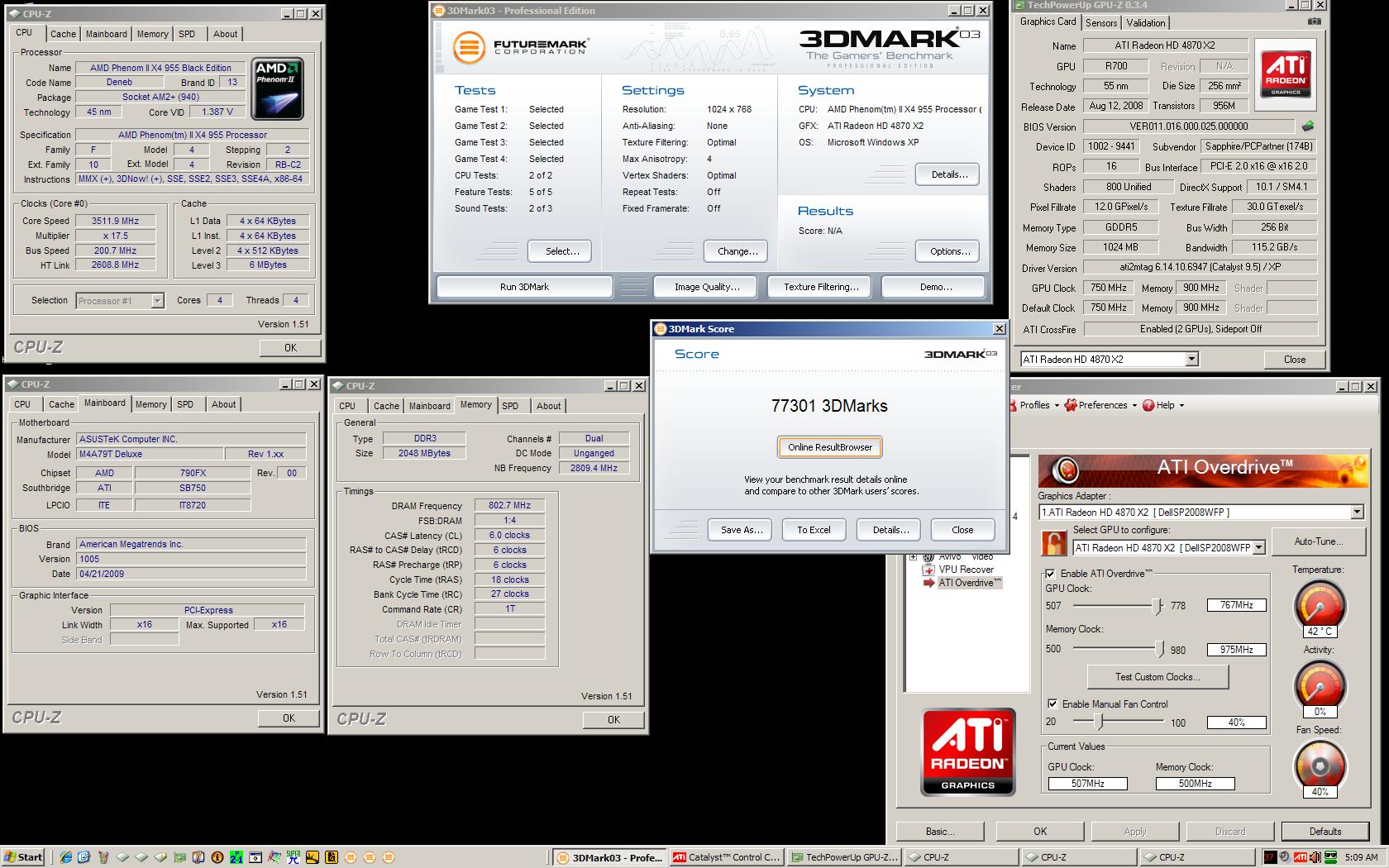Toggle Enable Manual Fan Control checkbox
The width and height of the screenshot is (1389, 868).
point(1052,704)
